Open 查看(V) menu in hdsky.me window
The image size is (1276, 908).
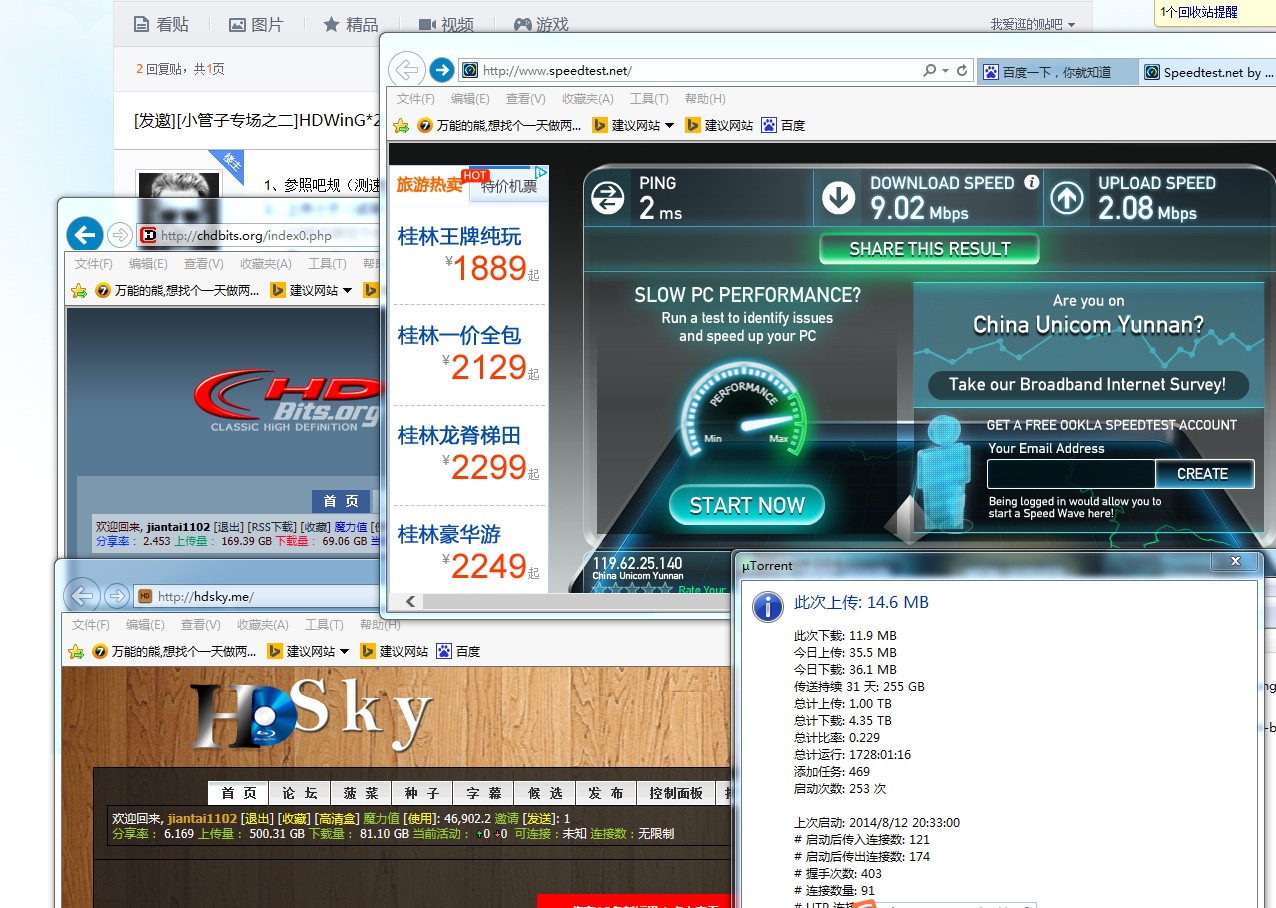click(x=200, y=624)
